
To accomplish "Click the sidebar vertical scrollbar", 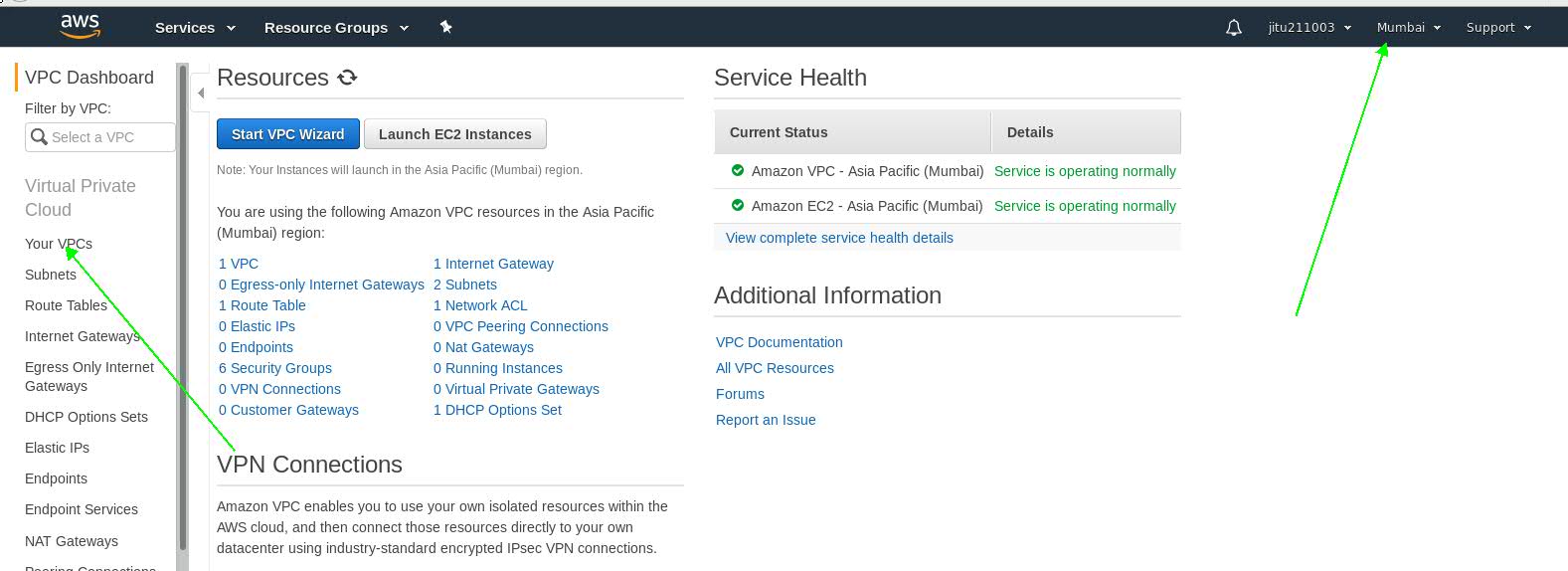I will (x=182, y=308).
